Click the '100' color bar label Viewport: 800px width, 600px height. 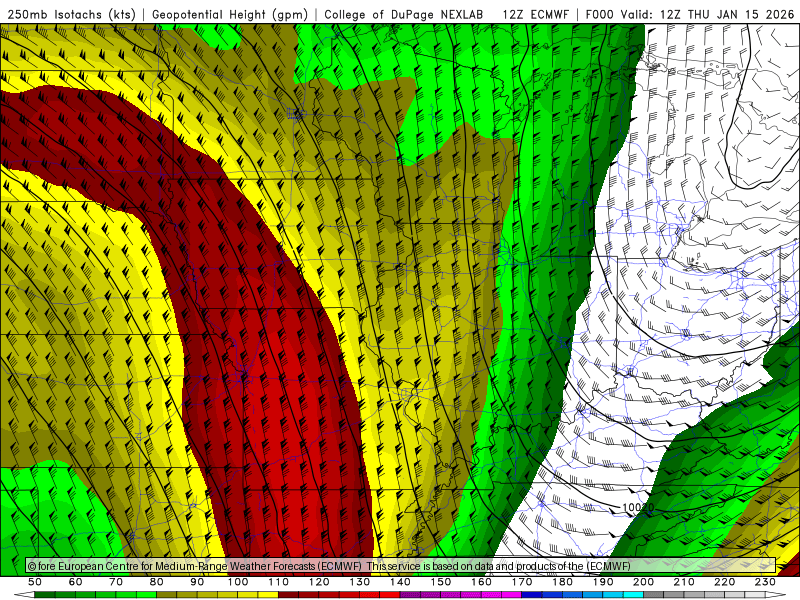pos(238,582)
